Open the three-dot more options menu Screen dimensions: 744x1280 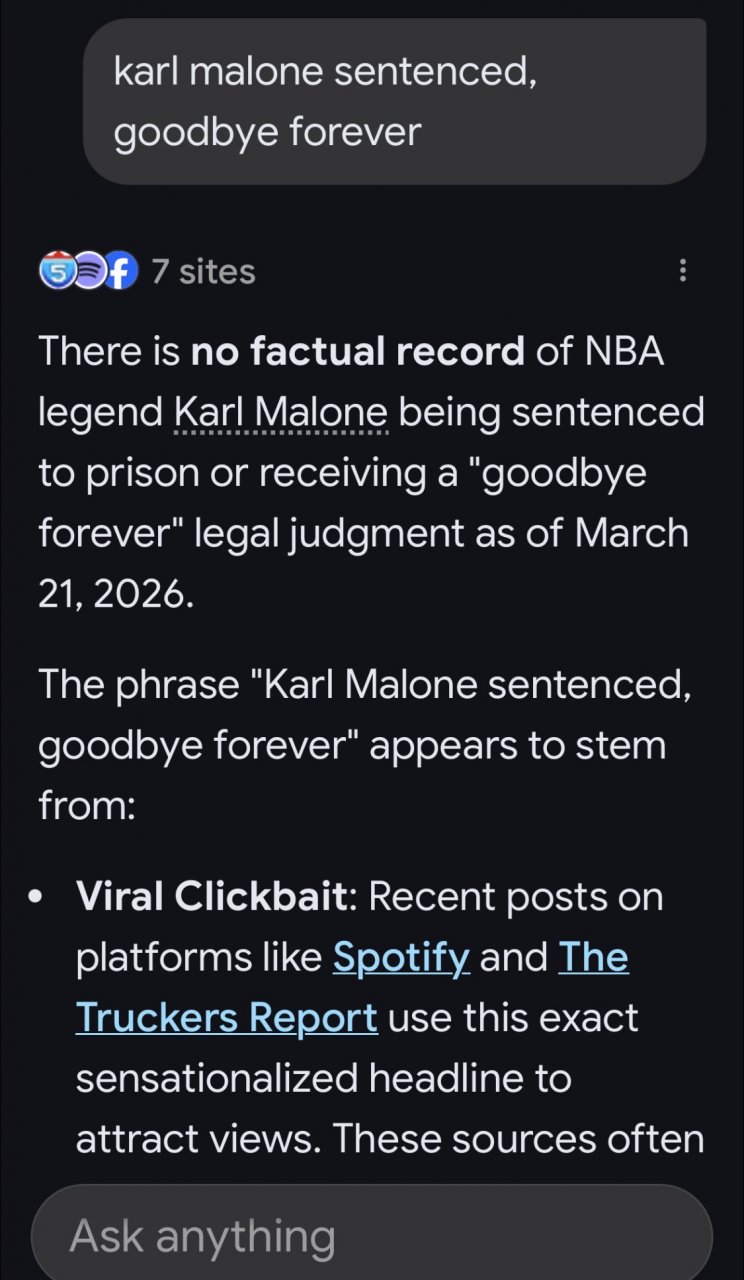pos(683,271)
